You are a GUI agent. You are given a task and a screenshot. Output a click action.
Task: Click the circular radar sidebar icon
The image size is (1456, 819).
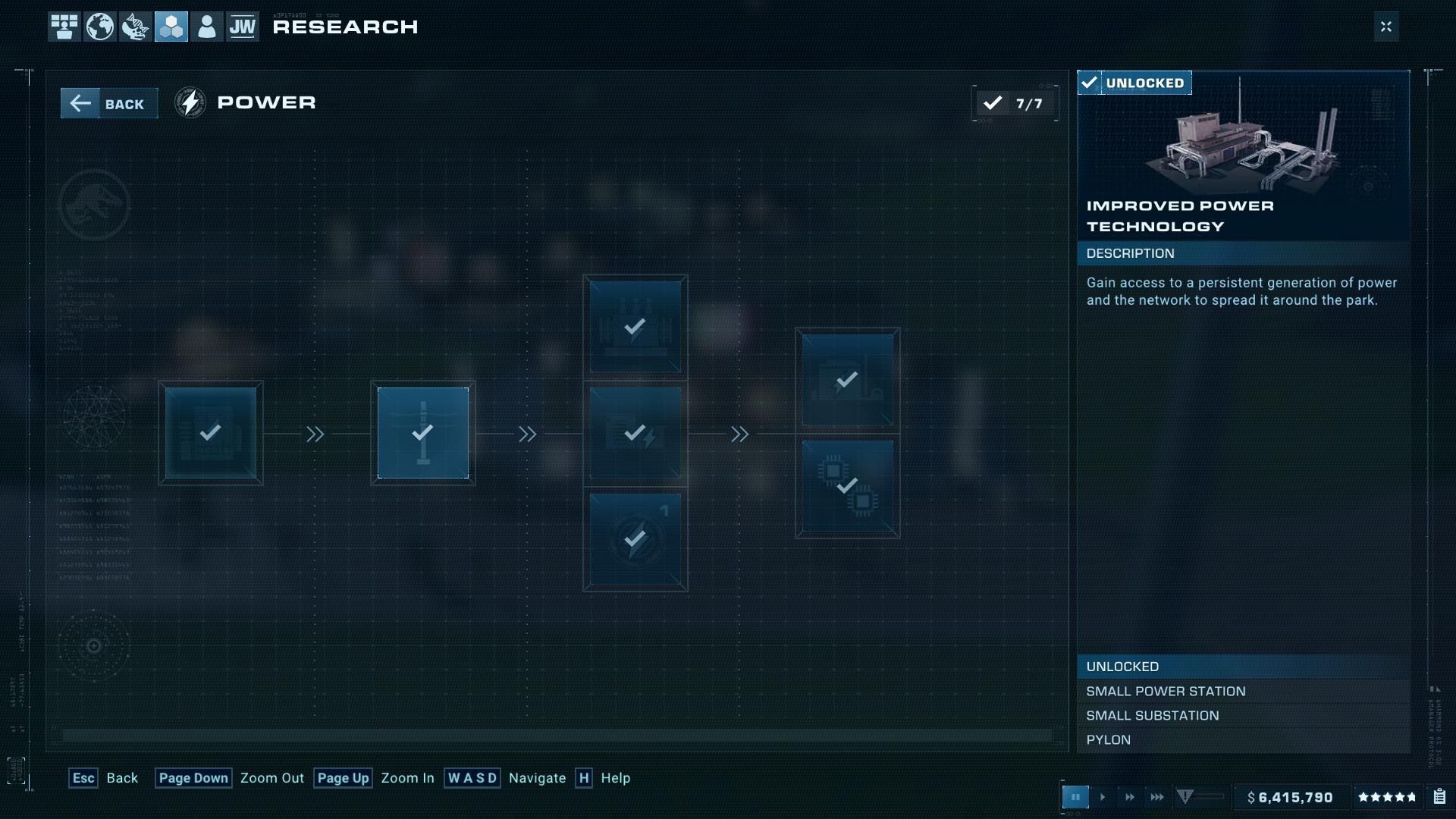[x=94, y=646]
